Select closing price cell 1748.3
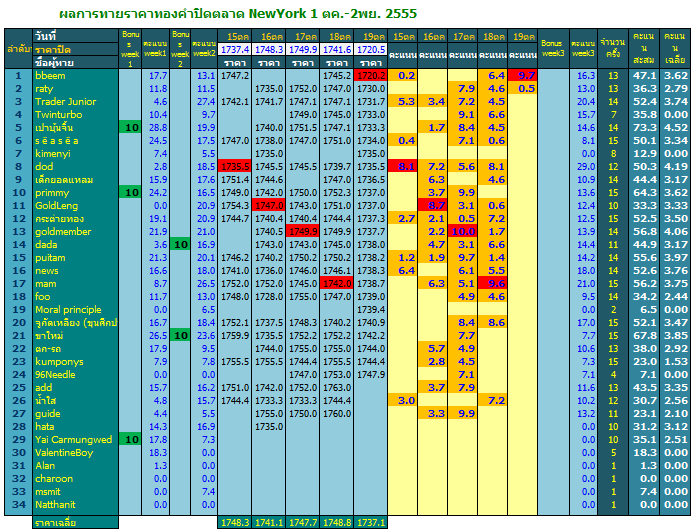This screenshot has width=696, height=532. tap(269, 49)
